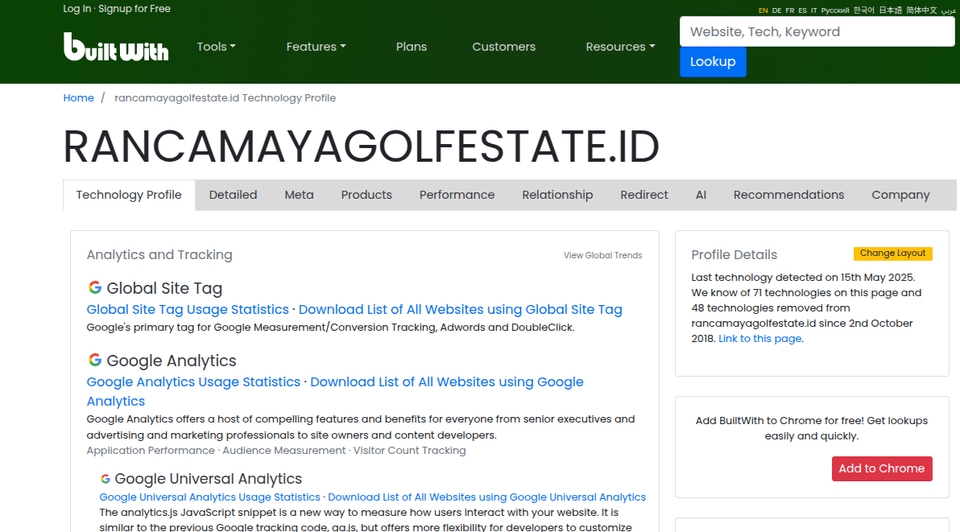Switch language to ES
This screenshot has width=960, height=532.
(802, 10)
